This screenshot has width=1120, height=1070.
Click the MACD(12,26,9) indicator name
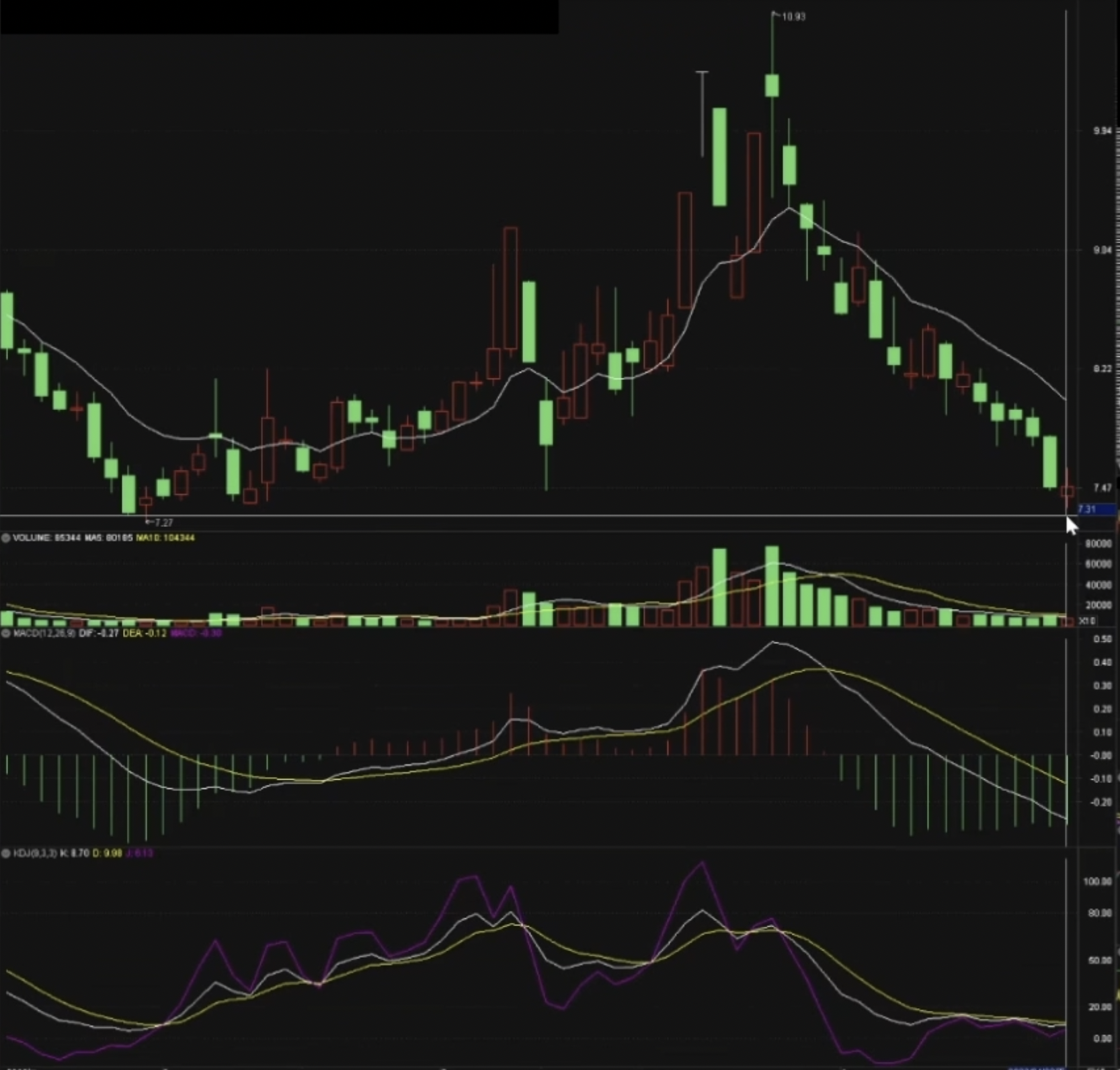point(44,633)
